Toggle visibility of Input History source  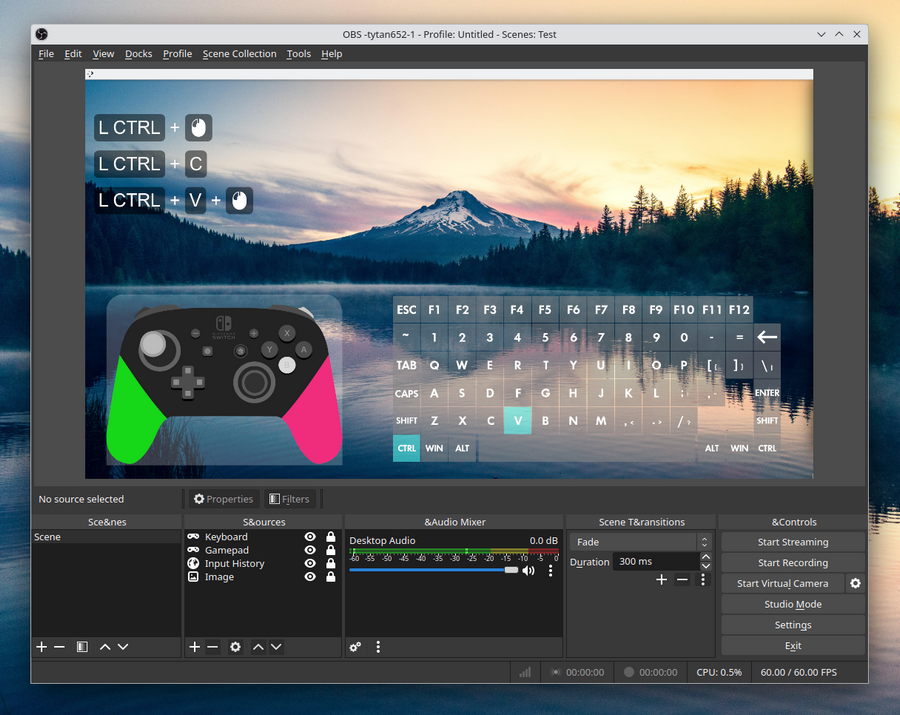(310, 564)
